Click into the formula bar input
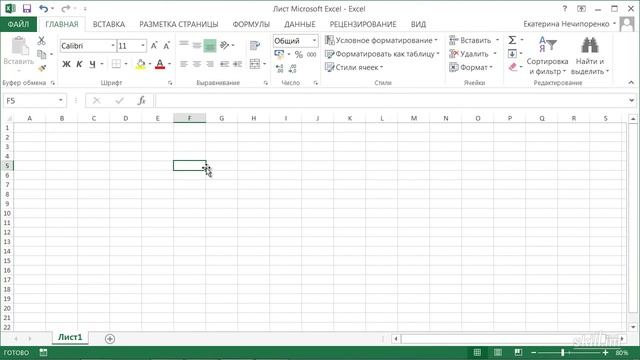Viewport: 640px width, 360px height. click(391, 100)
